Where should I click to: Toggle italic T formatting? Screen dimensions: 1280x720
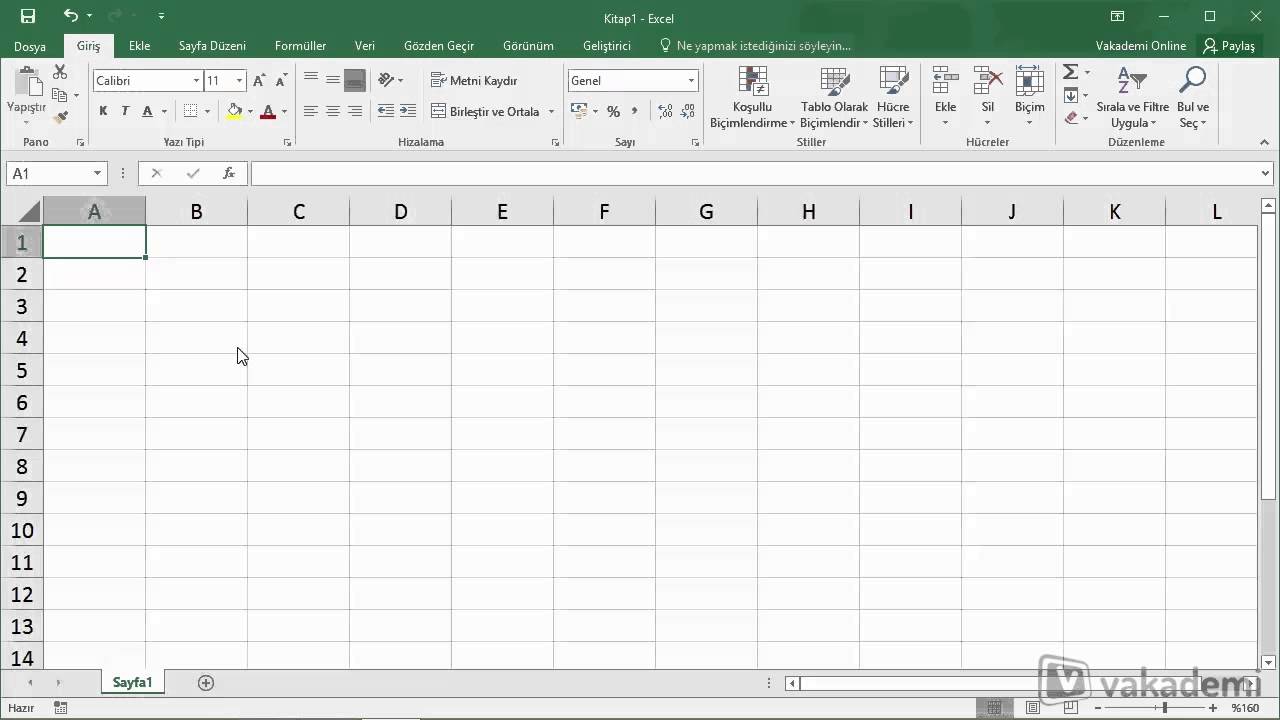click(x=125, y=111)
